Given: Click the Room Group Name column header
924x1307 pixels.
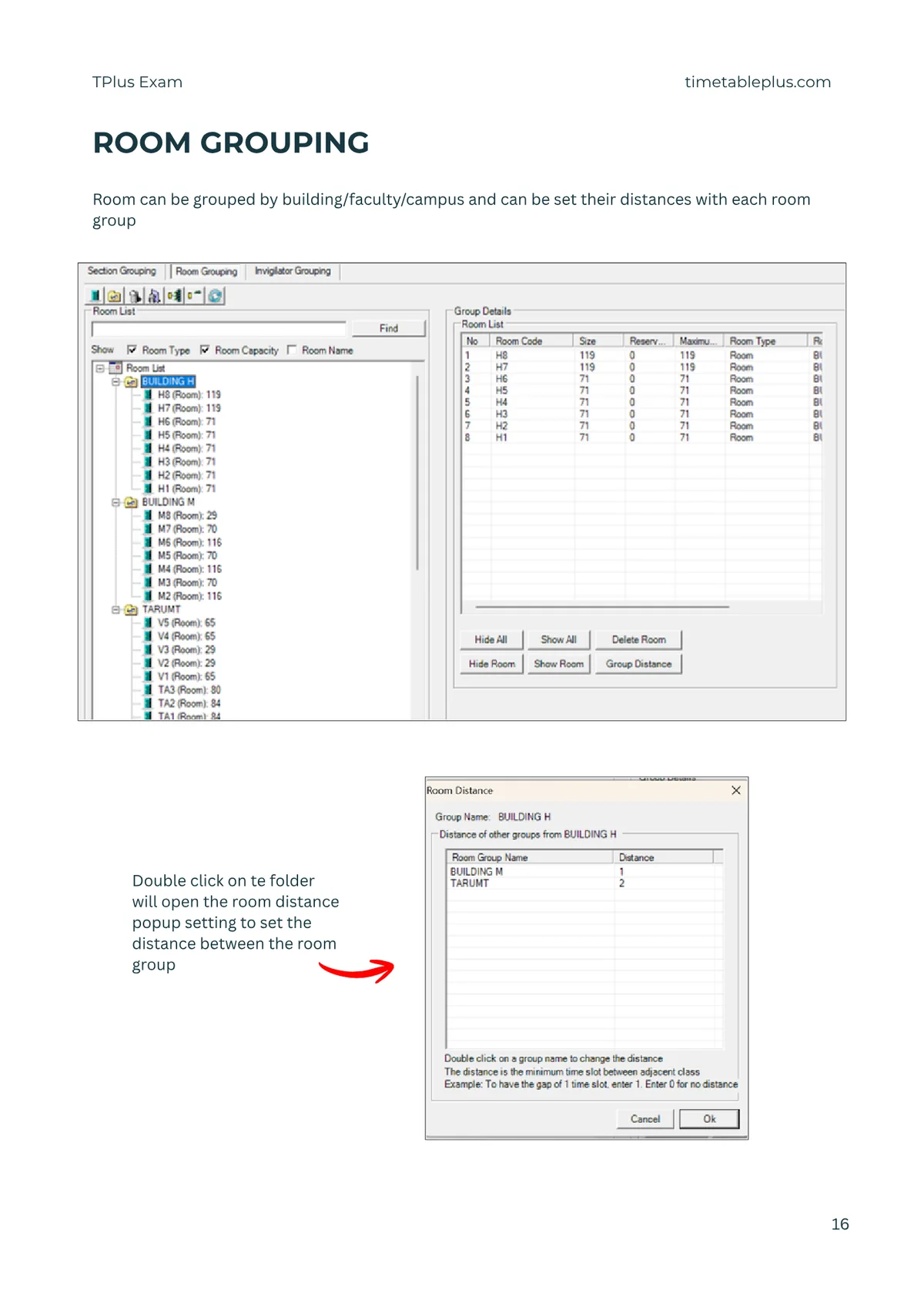Looking at the screenshot, I should coord(530,857).
